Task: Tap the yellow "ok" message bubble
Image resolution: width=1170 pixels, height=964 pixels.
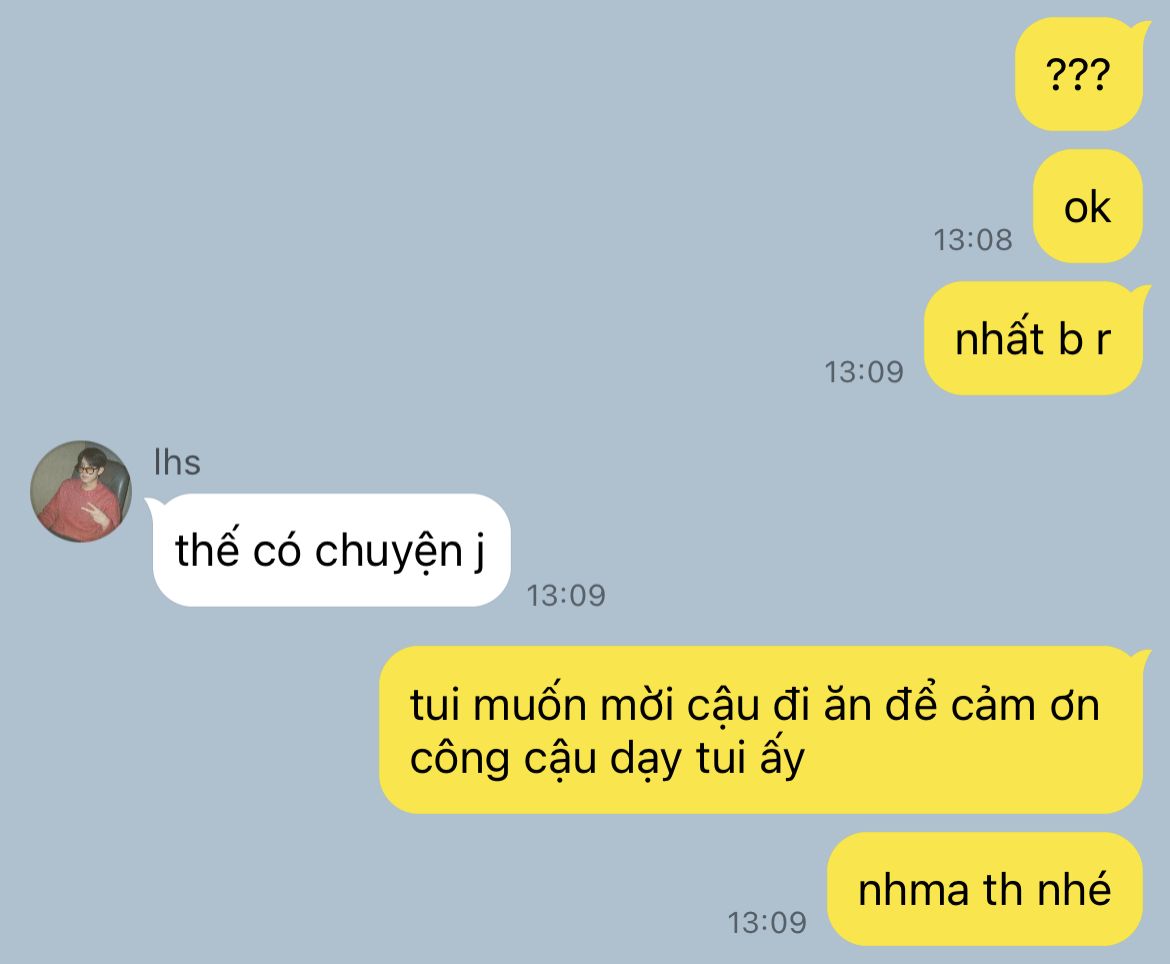Action: point(1087,207)
